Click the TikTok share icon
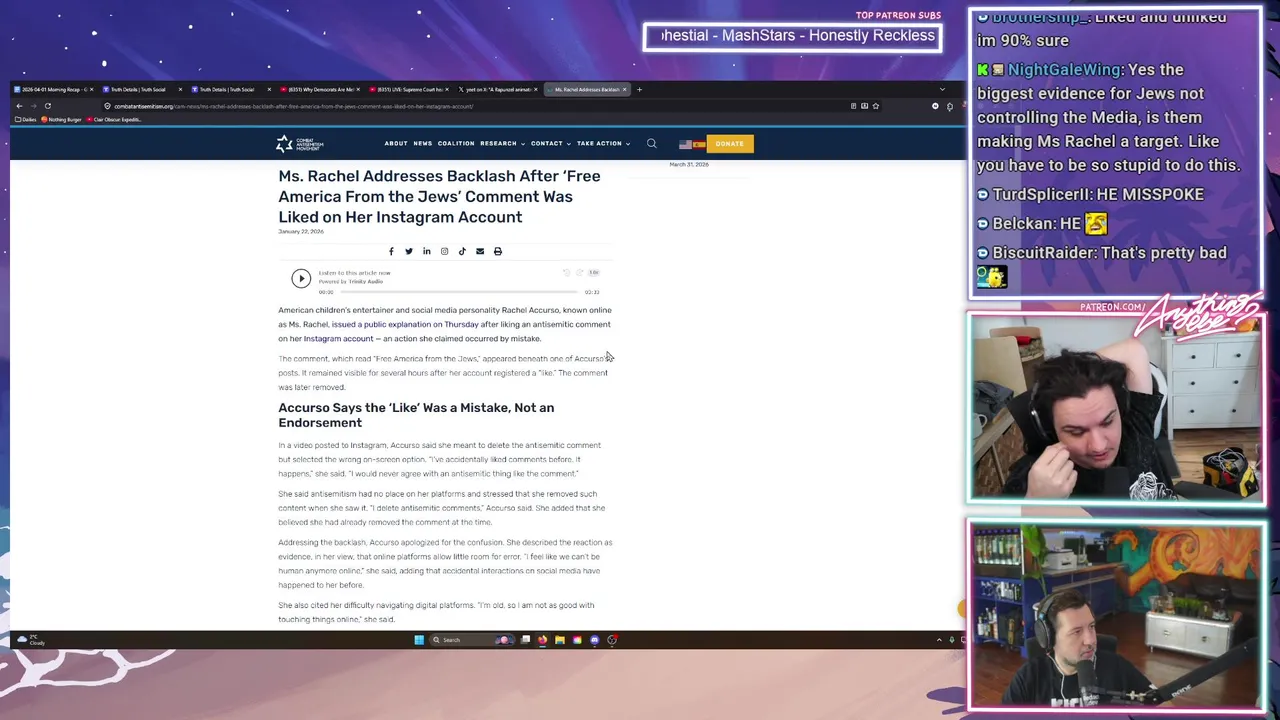Screen dimensions: 1280x720 coord(462,251)
